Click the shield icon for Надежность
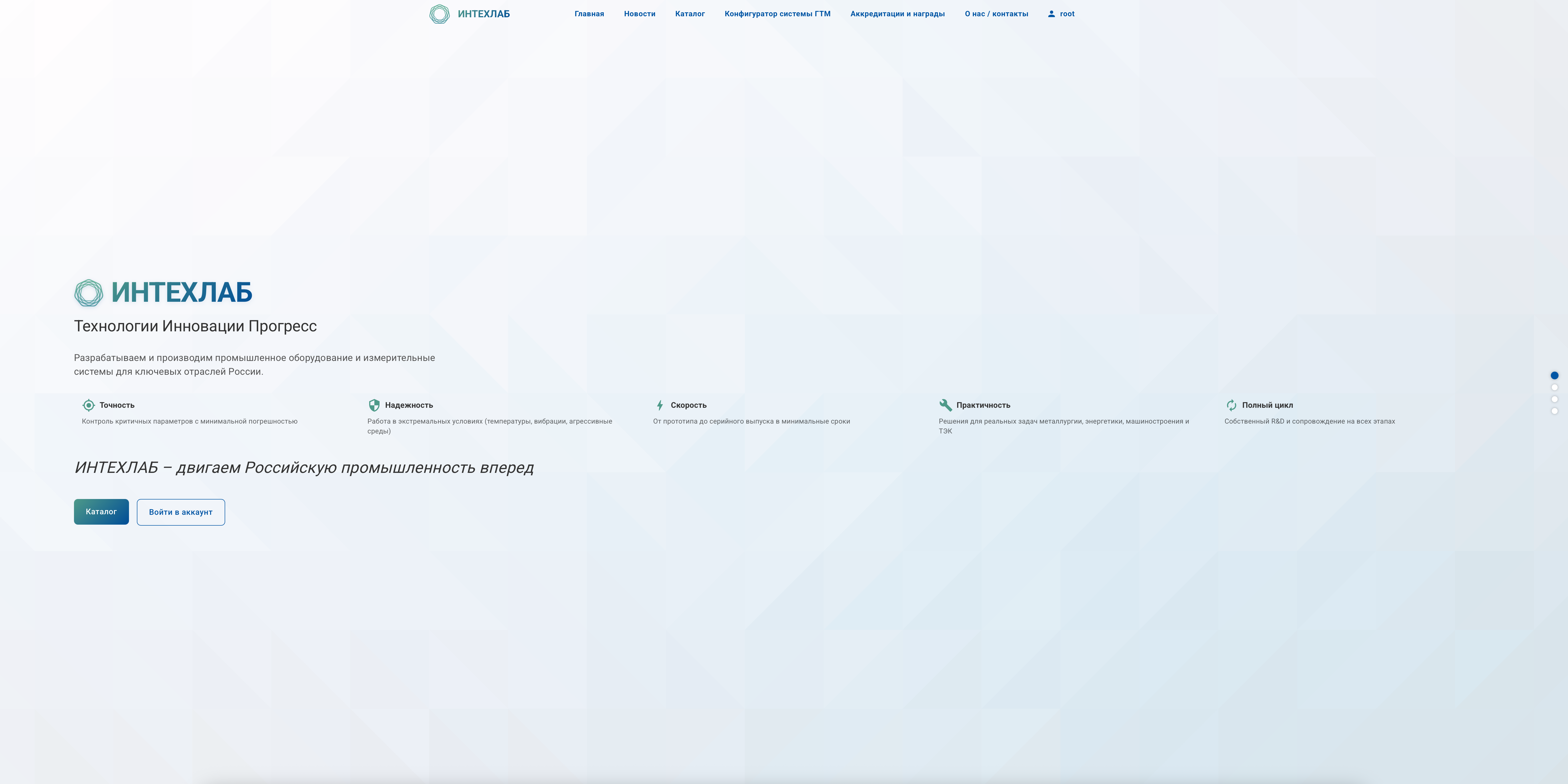The width and height of the screenshot is (1568, 784). (x=374, y=405)
